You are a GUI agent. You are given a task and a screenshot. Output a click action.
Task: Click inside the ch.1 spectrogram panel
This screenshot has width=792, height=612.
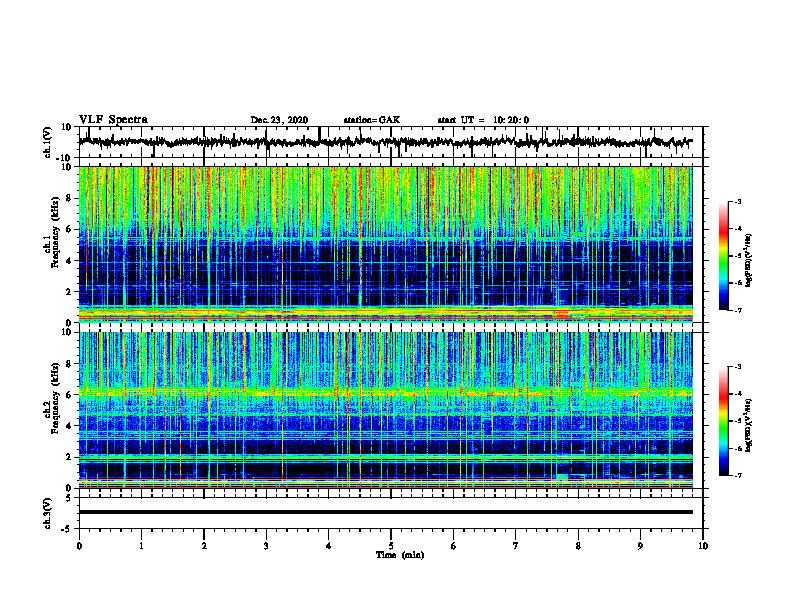click(386, 244)
